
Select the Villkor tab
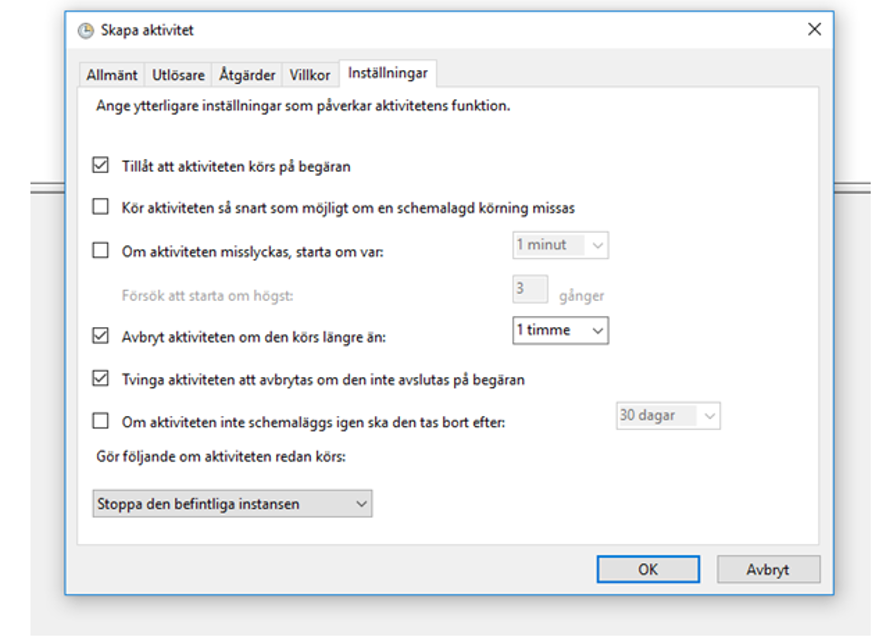tap(310, 75)
